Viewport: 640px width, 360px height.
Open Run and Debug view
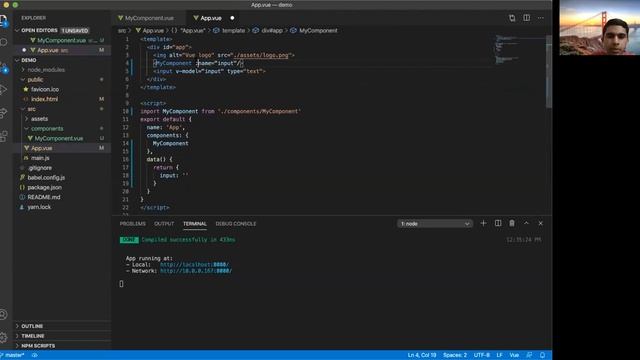(4, 90)
